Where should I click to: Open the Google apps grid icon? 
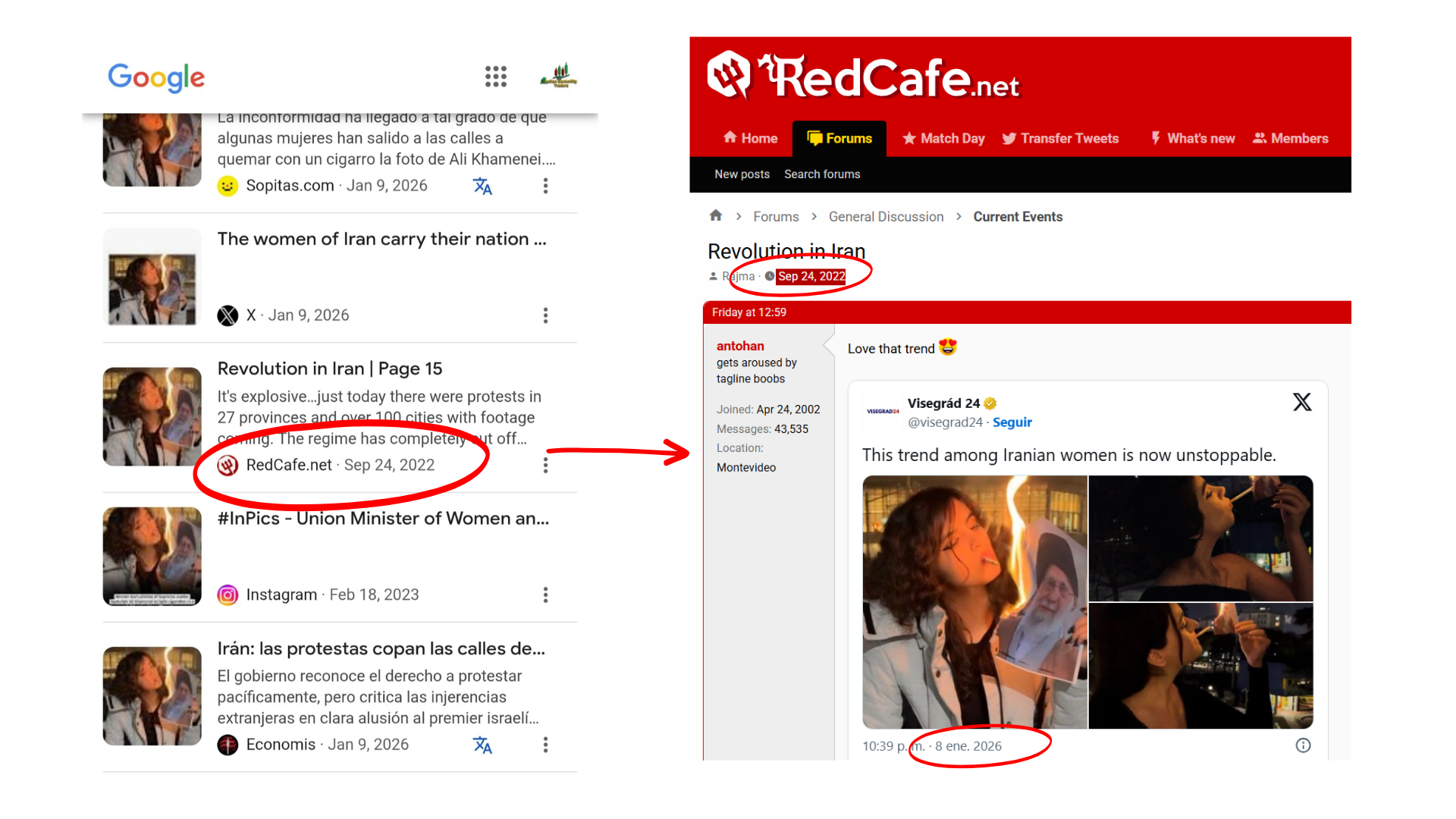[495, 76]
